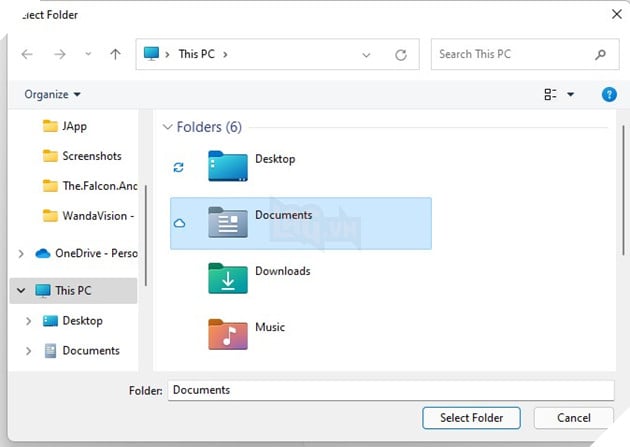Go back using the left arrow
The width and height of the screenshot is (630, 447).
(27, 54)
